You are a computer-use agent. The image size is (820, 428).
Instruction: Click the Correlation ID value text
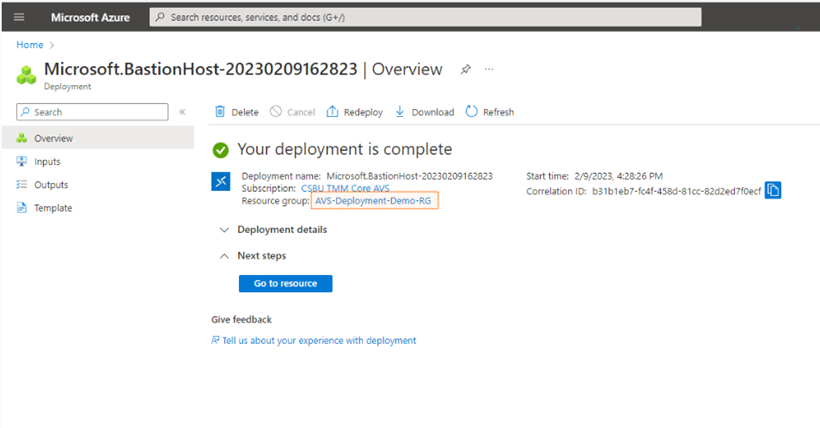click(x=676, y=192)
